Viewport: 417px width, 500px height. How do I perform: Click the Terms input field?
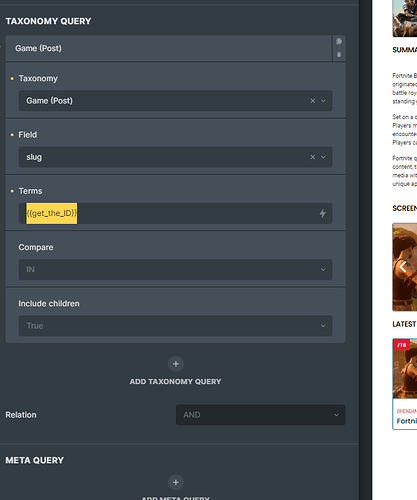(x=175, y=213)
